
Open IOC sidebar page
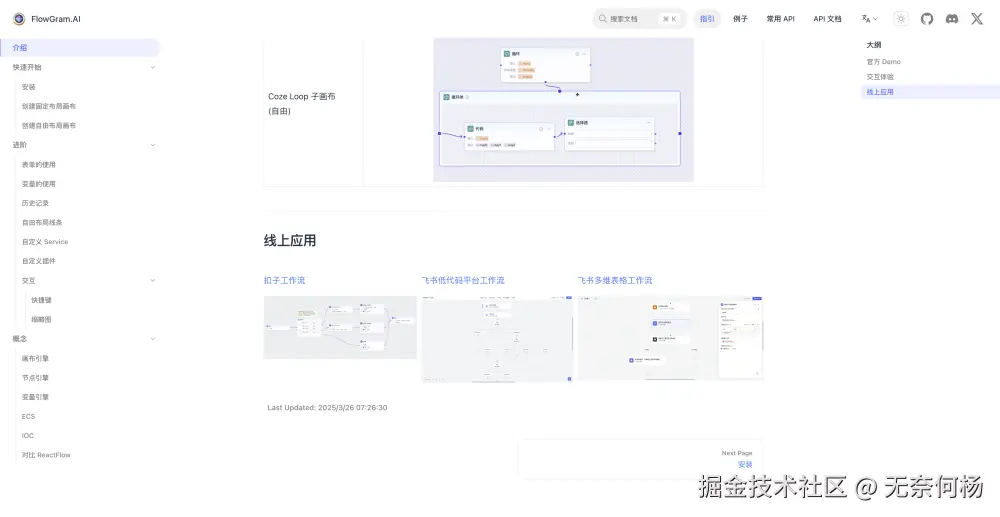[x=27, y=436]
